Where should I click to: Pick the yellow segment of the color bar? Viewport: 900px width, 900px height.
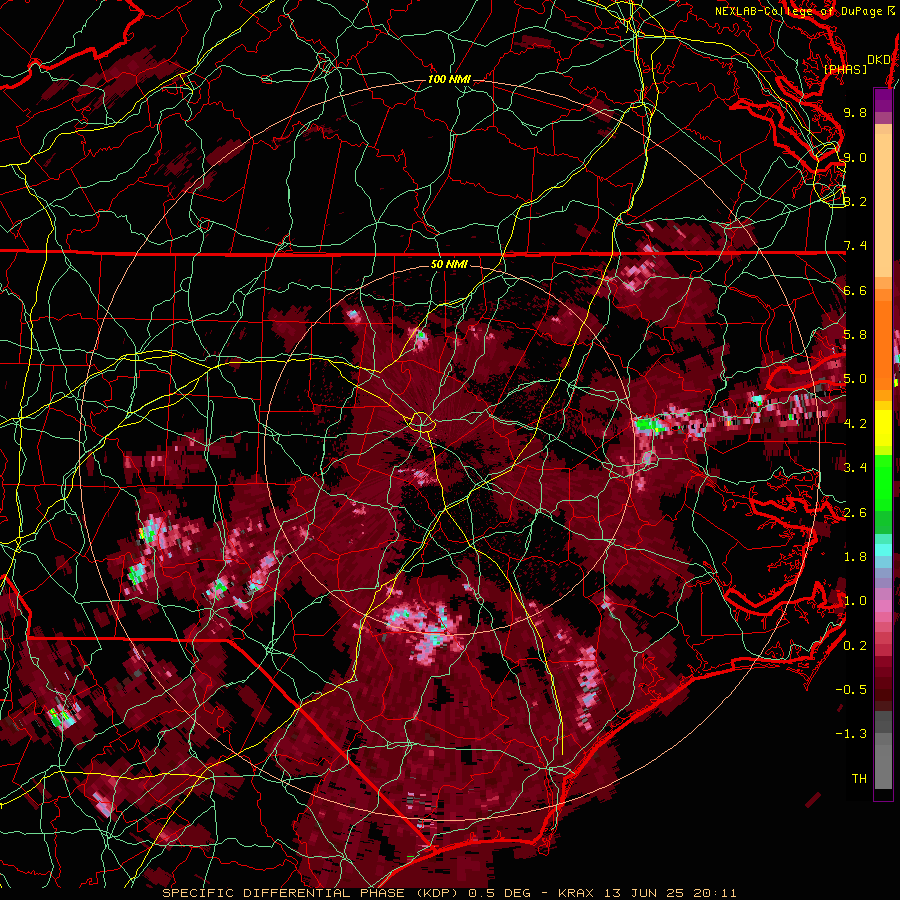883,428
